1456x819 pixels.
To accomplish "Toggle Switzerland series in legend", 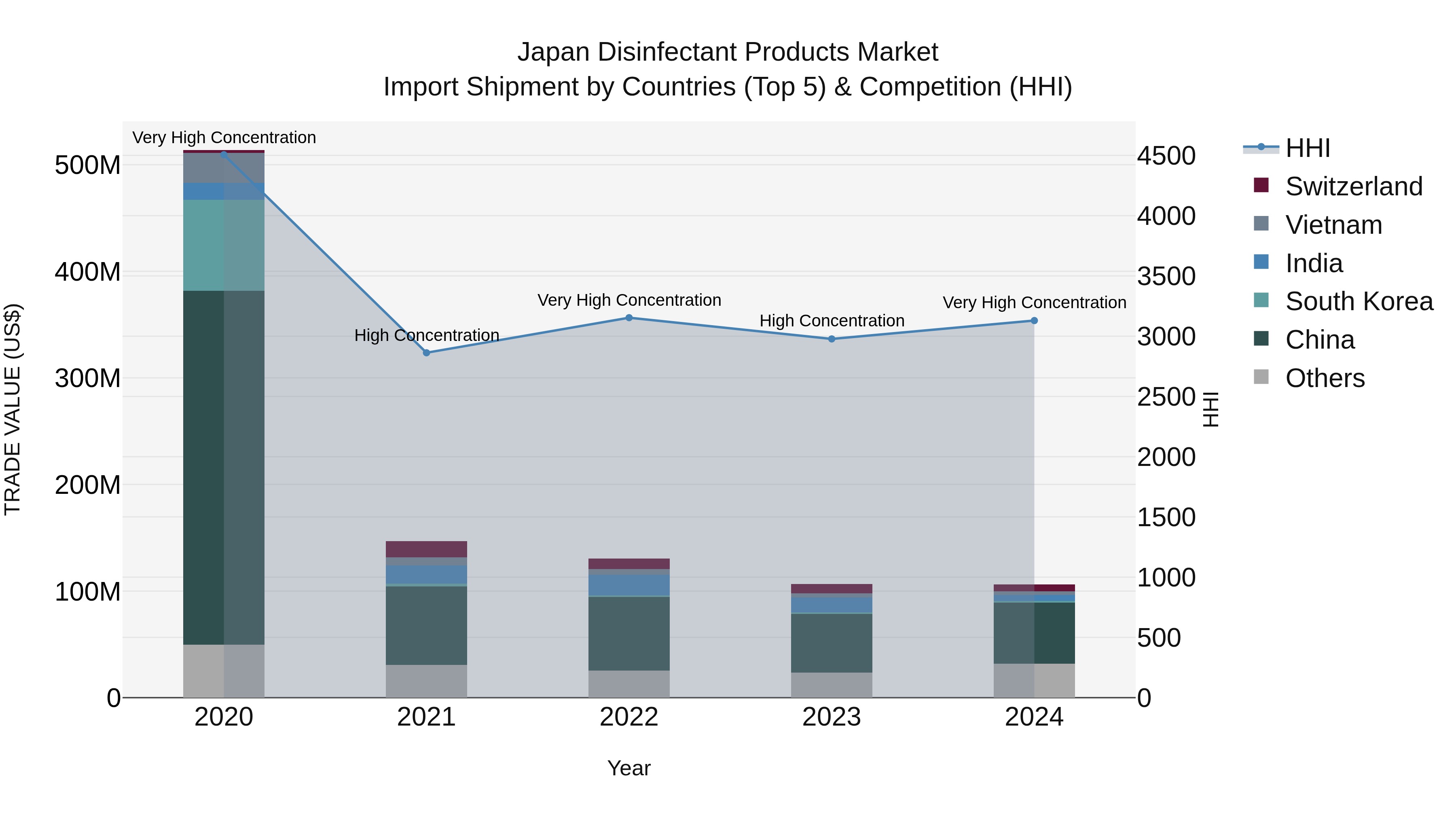I will point(1337,186).
